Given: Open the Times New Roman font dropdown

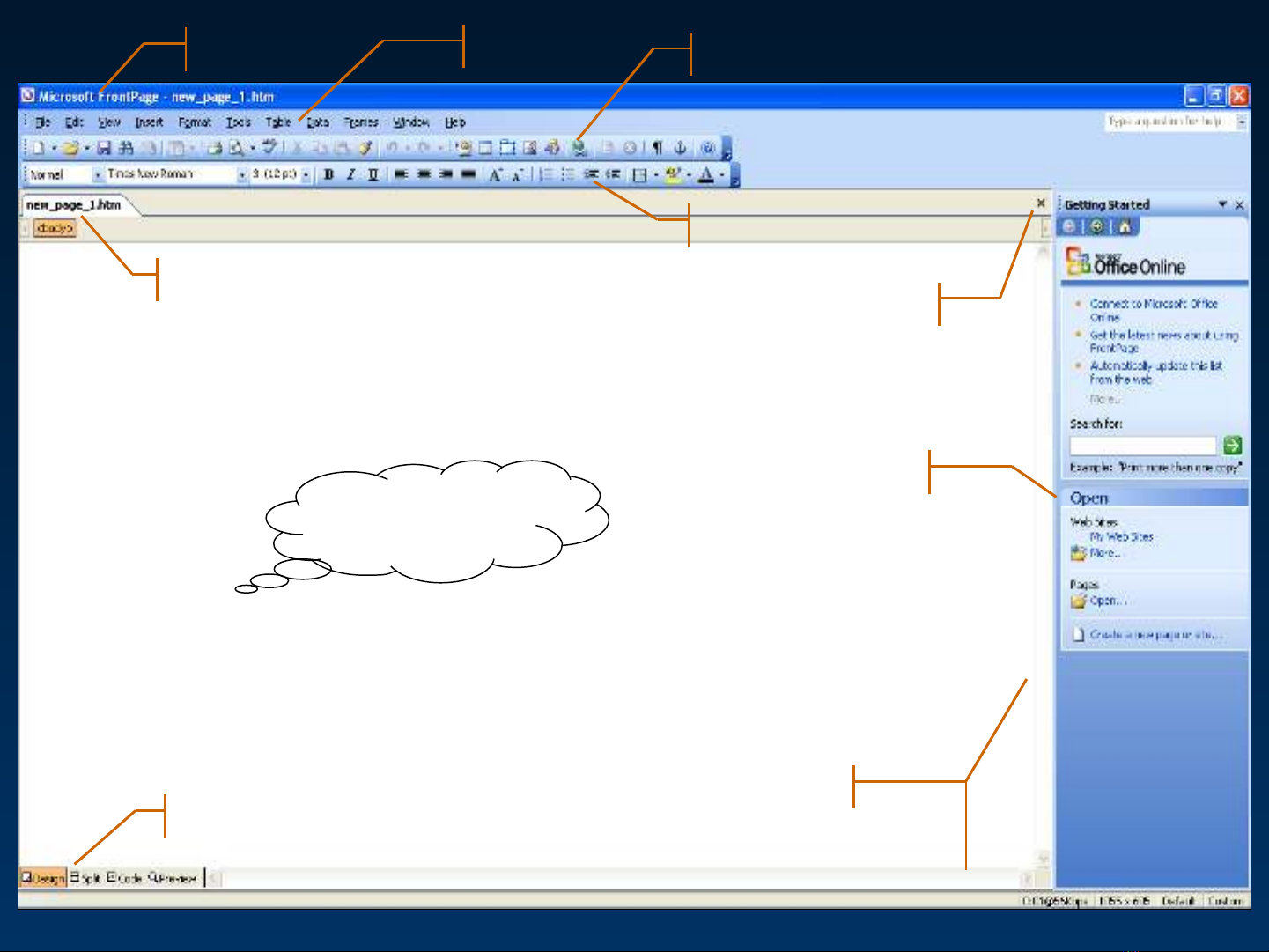Looking at the screenshot, I should (242, 174).
